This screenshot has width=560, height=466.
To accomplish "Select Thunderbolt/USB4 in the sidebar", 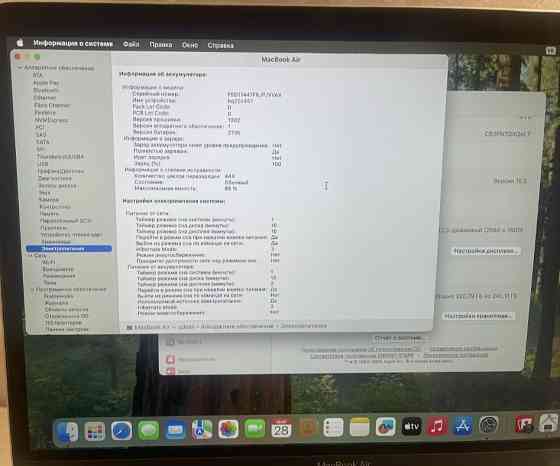I will click(x=60, y=156).
